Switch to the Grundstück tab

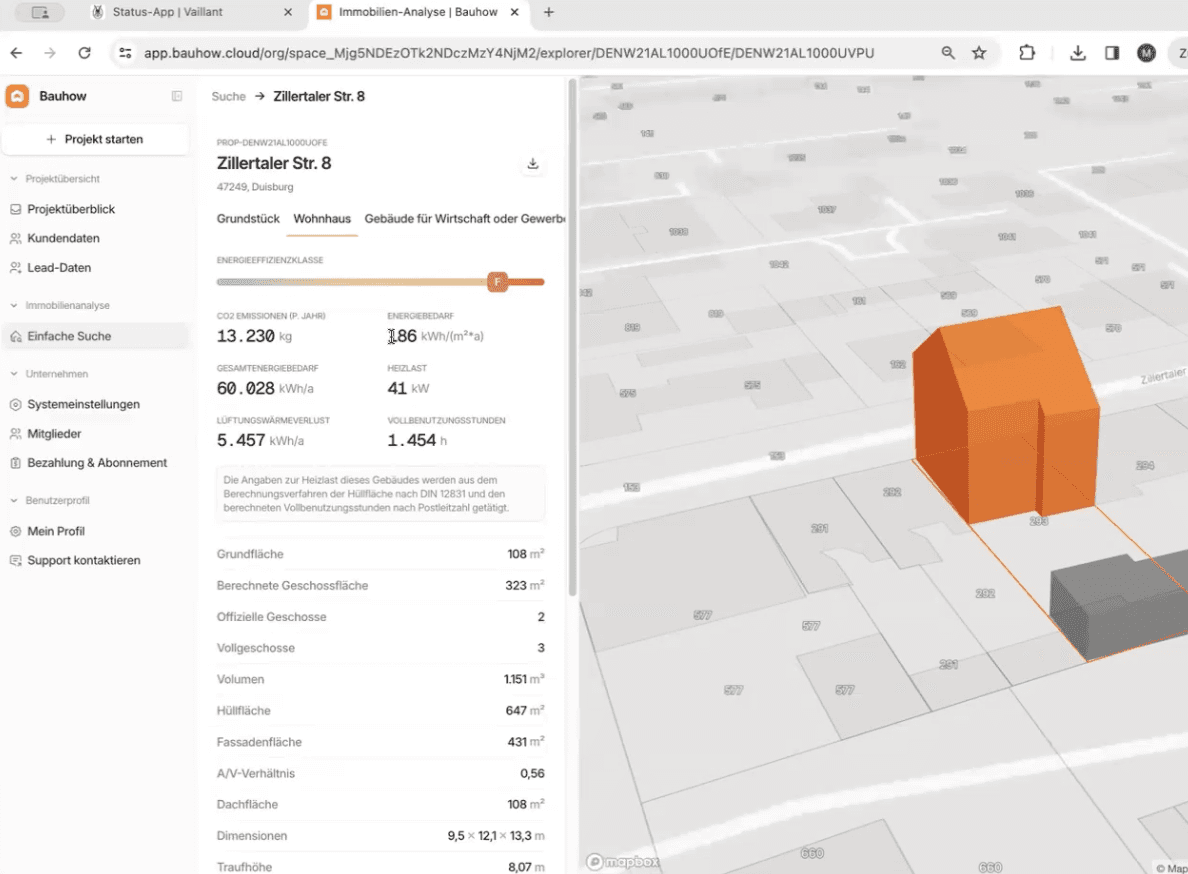(x=248, y=219)
